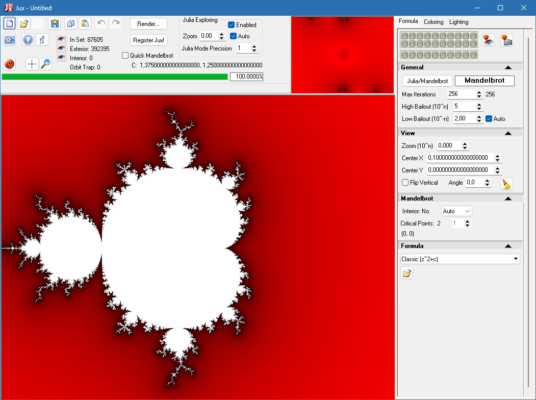Collapse the Mandelbrot section
This screenshot has height=400, width=536.
(508, 198)
